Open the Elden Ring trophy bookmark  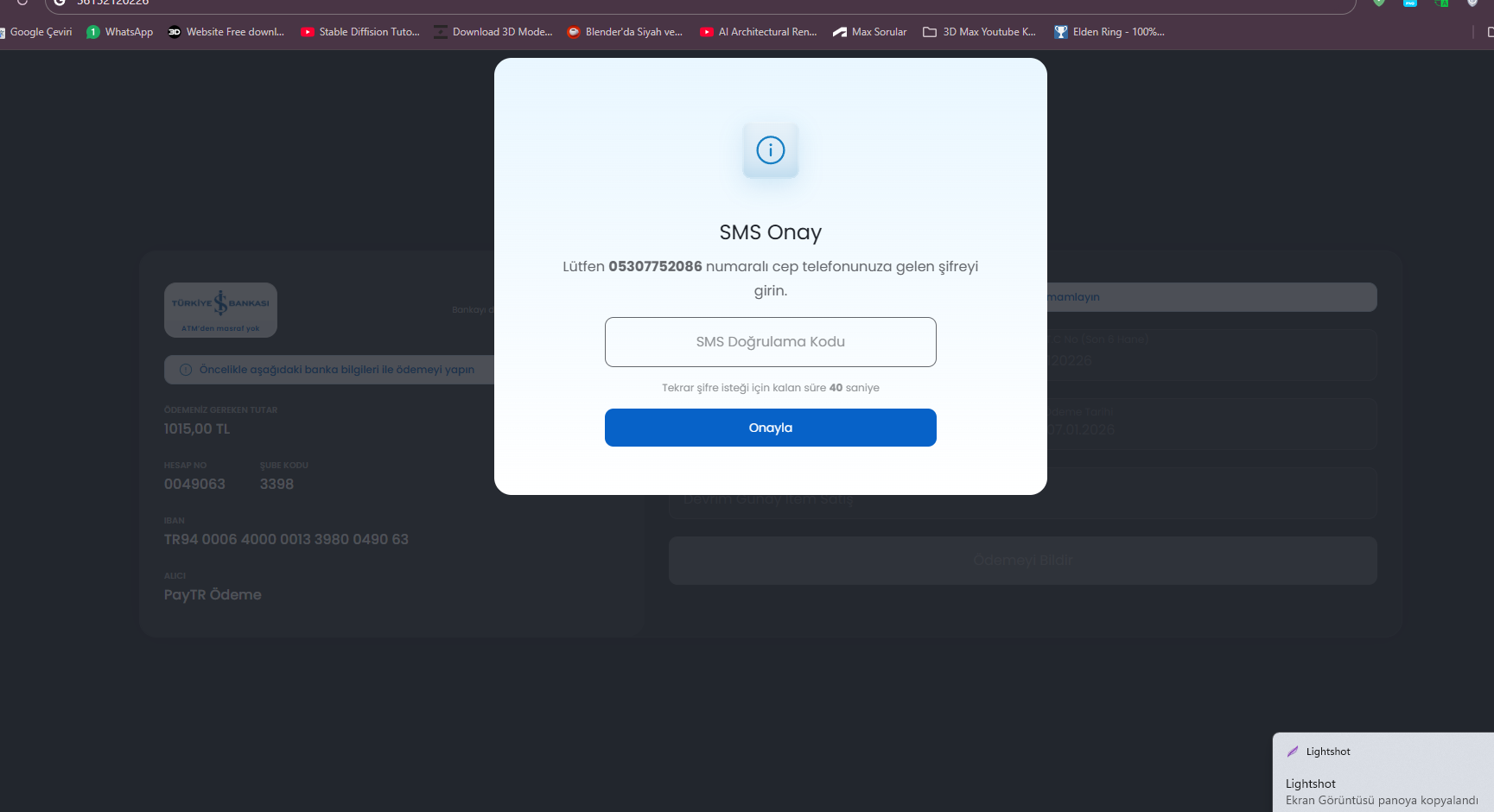(x=1109, y=32)
